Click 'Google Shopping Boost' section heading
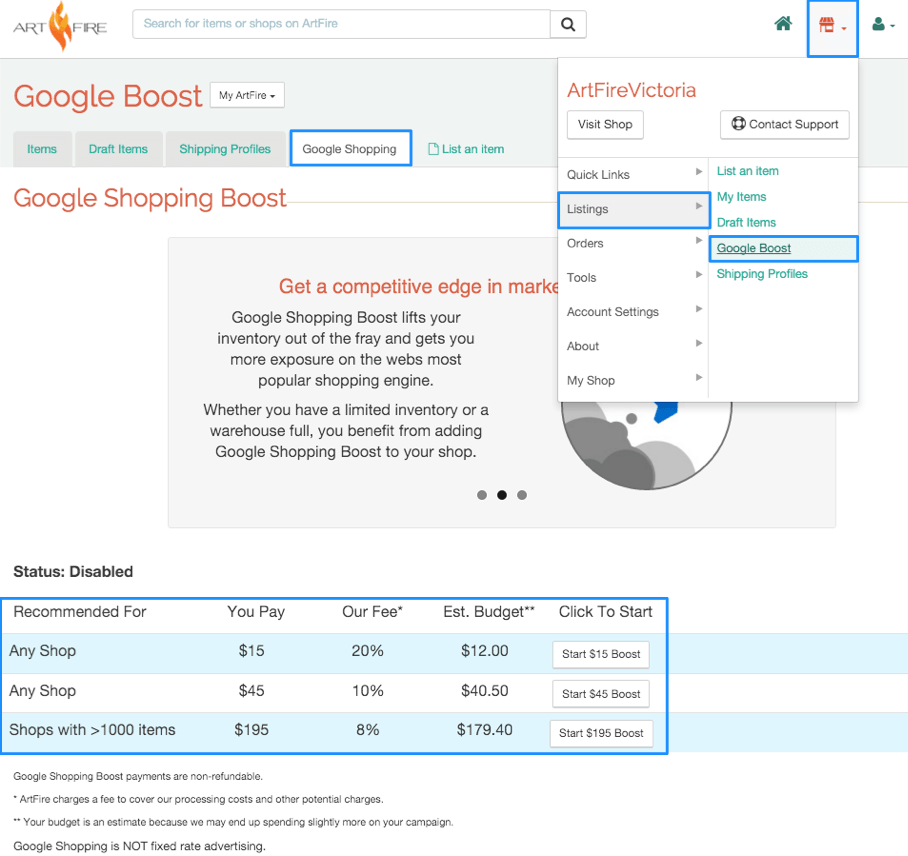This screenshot has height=856, width=908. click(x=150, y=199)
